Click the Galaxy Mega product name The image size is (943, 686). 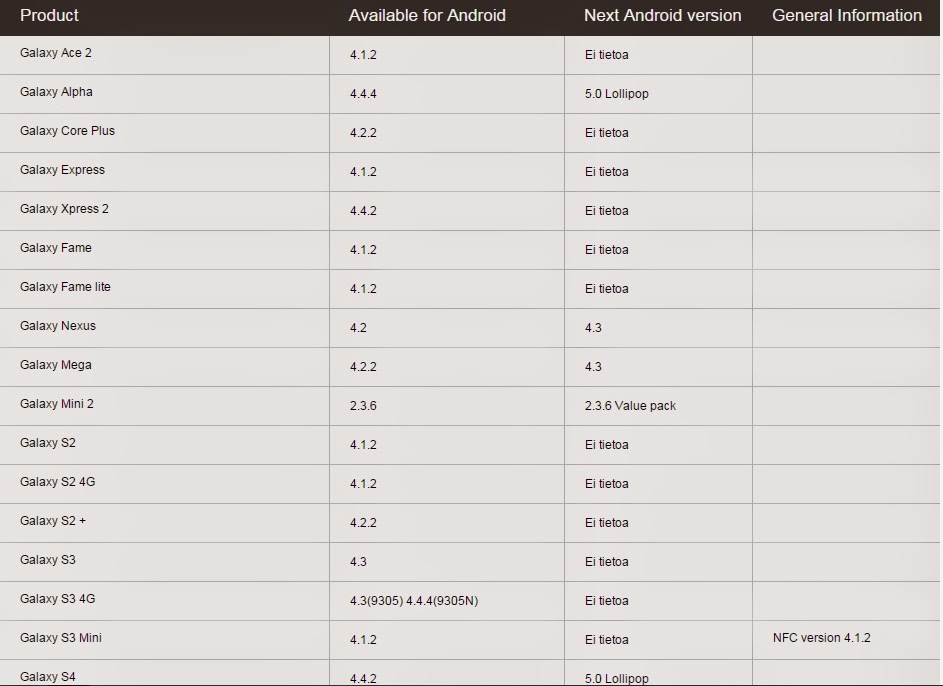[56, 365]
